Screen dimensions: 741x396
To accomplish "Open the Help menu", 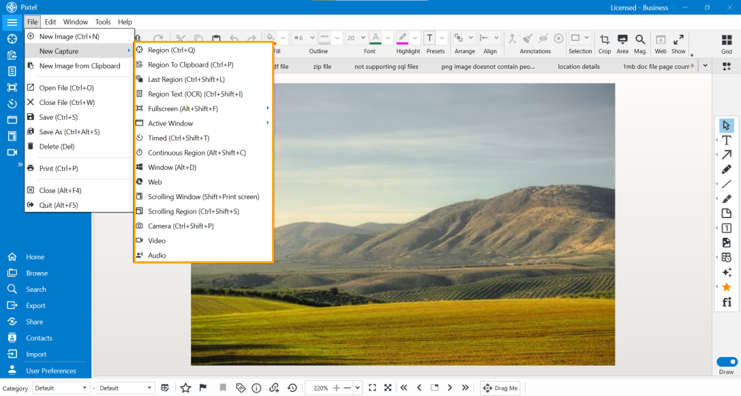I will click(x=125, y=22).
